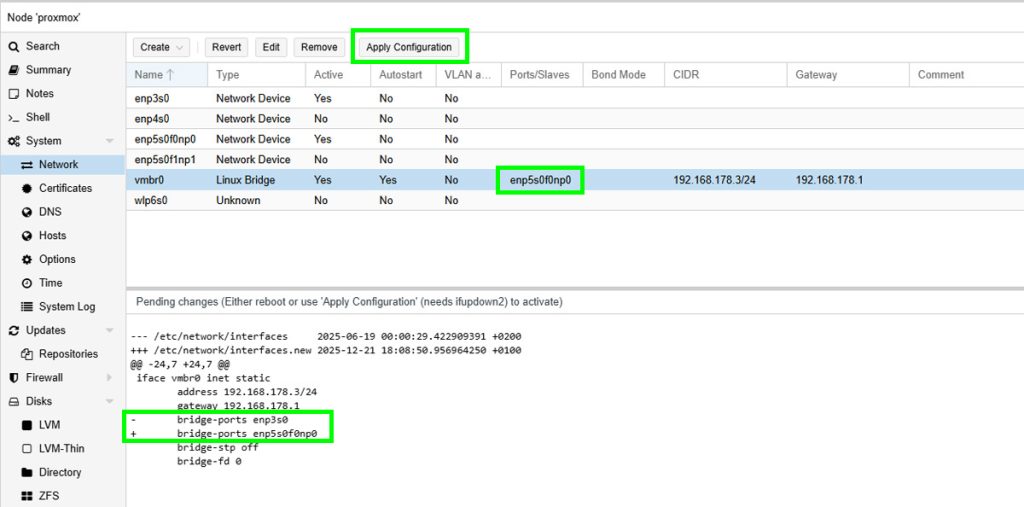
Task: Click the Revert button
Action: pos(227,47)
